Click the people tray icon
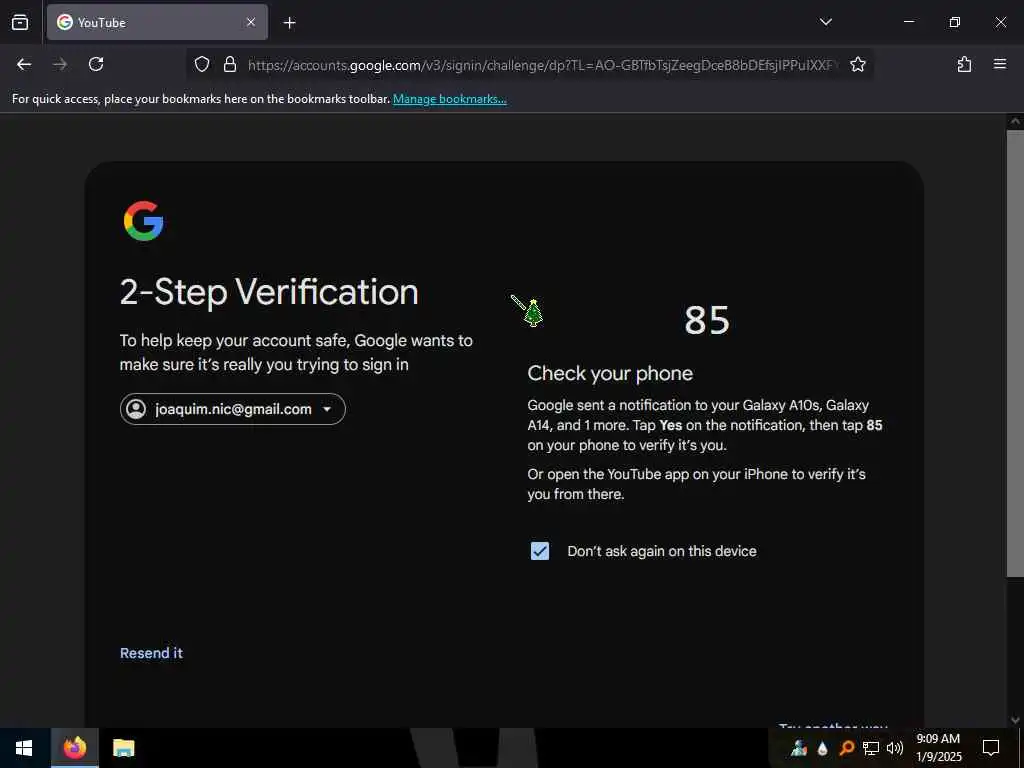 pos(799,748)
